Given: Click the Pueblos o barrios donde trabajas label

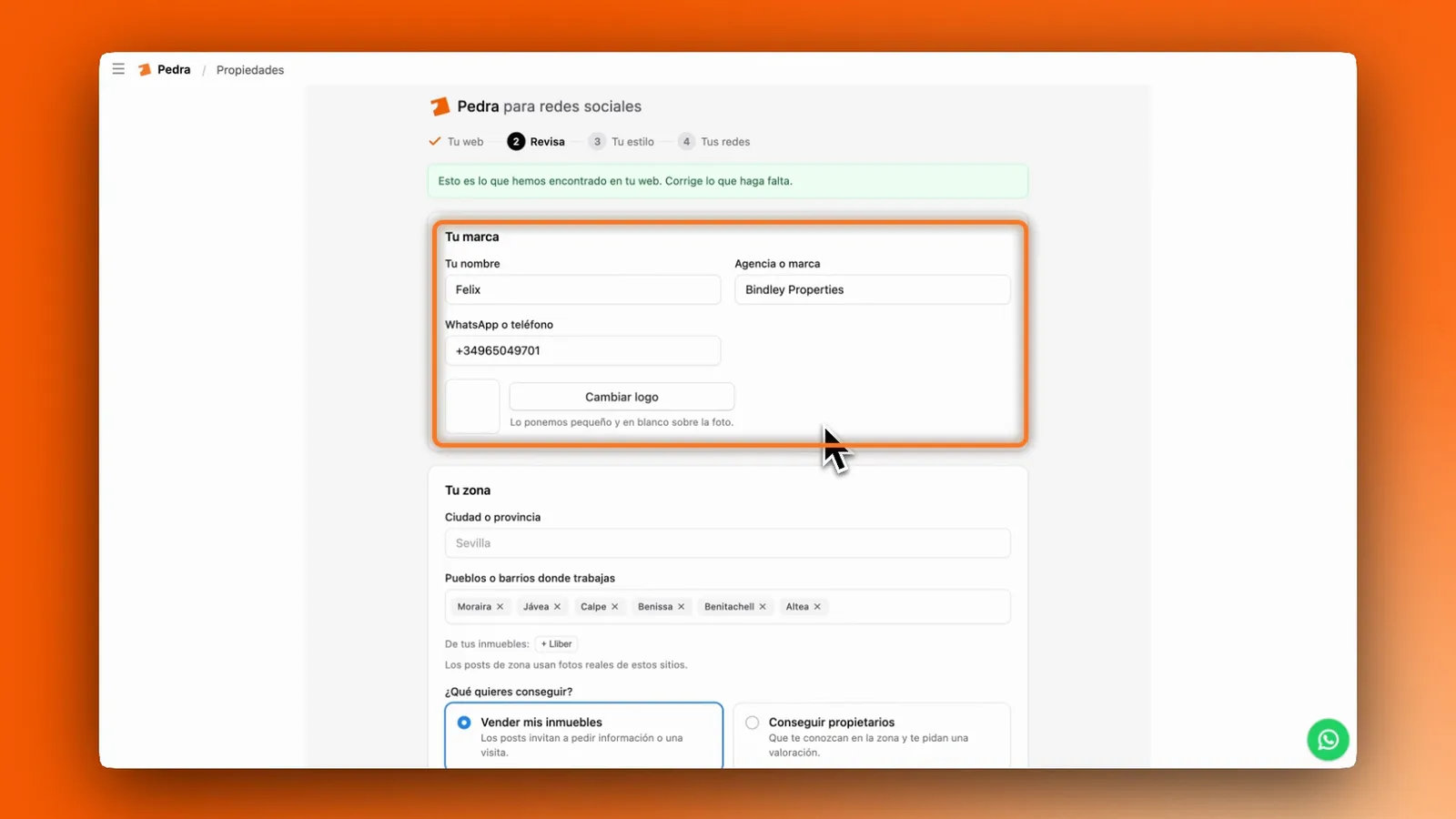Looking at the screenshot, I should (530, 578).
